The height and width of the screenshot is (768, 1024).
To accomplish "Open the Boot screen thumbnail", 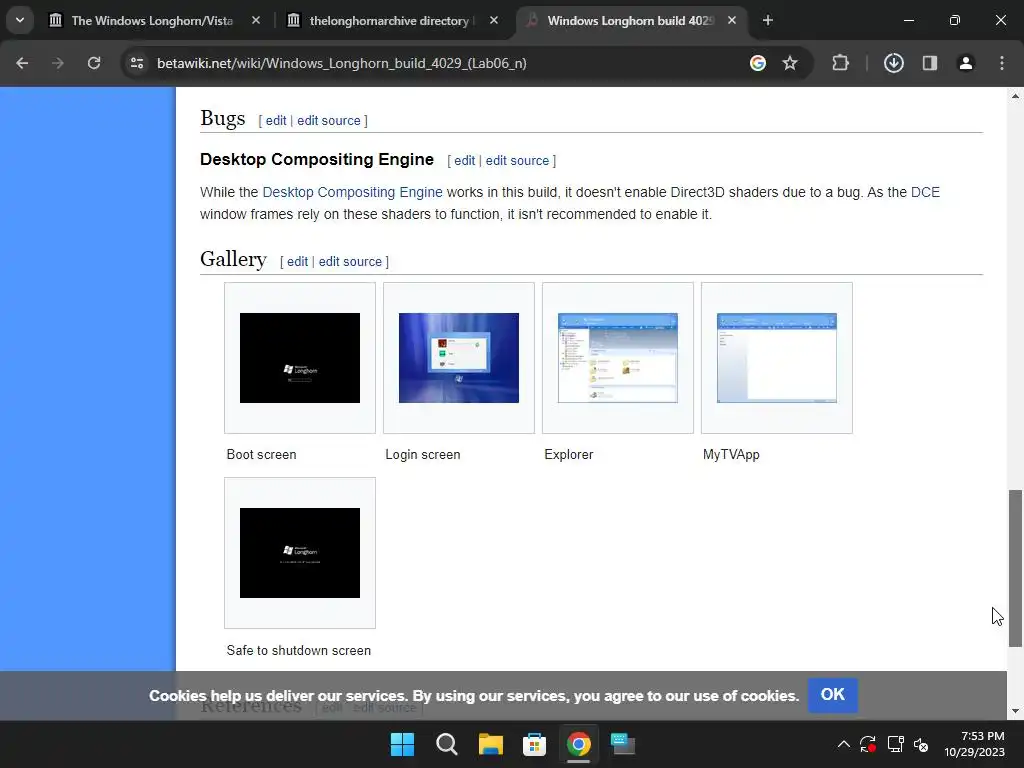I will pos(300,358).
